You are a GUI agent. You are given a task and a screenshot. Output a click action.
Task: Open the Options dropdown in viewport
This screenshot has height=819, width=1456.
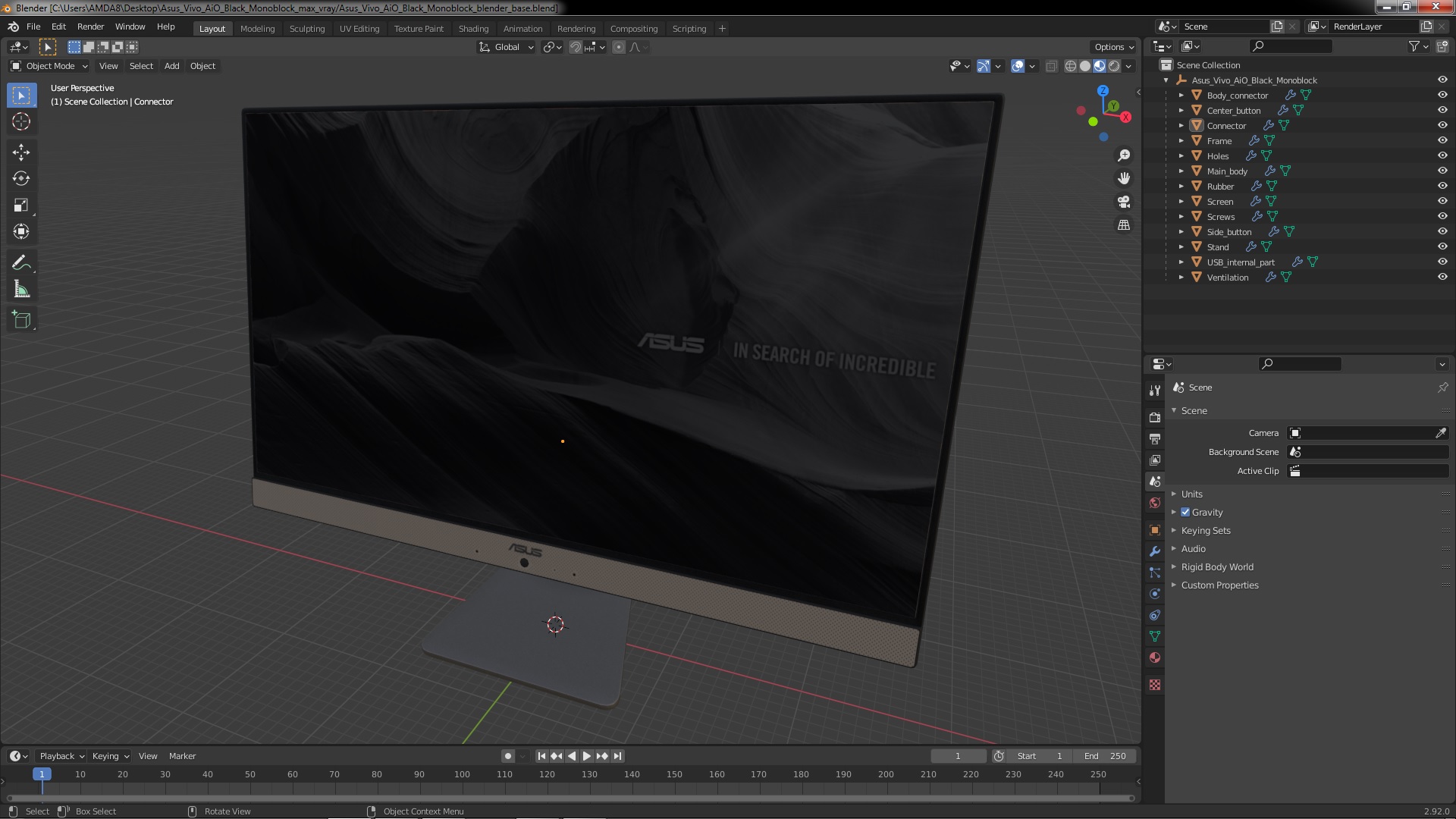click(x=1114, y=47)
